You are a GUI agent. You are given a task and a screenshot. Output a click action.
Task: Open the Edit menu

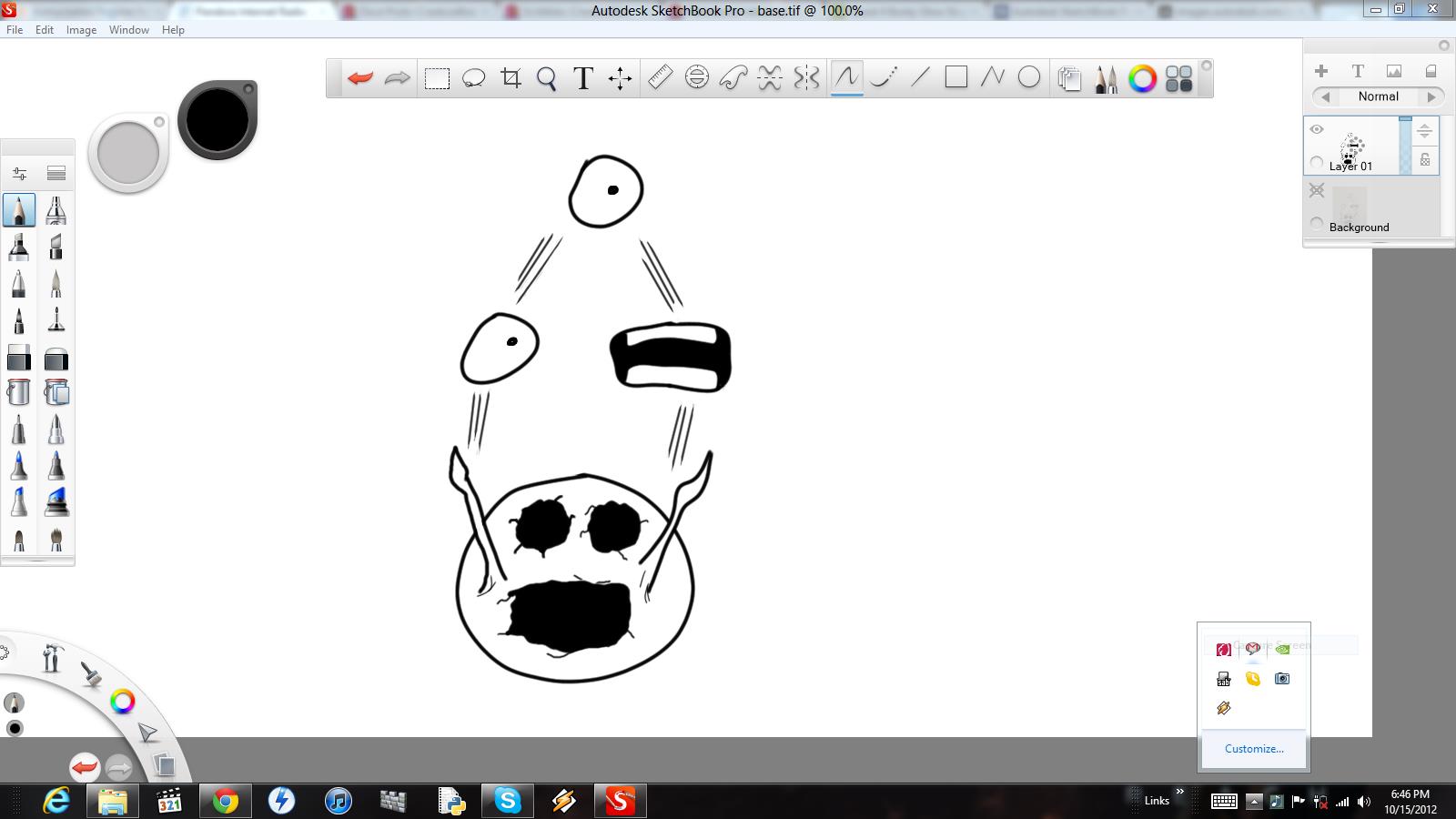coord(45,30)
